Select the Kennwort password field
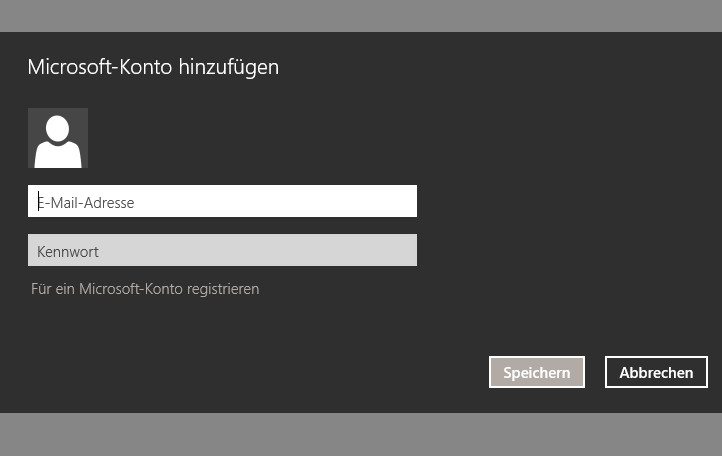722x456 pixels. (222, 250)
